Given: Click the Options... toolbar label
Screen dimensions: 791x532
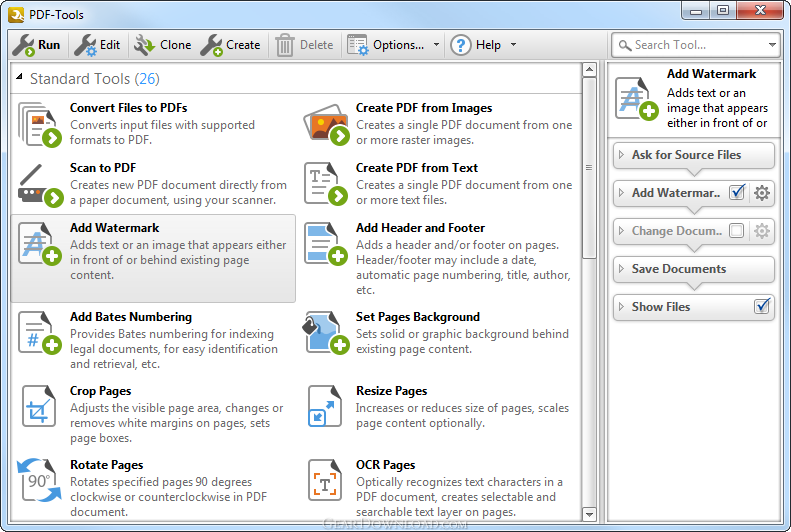Looking at the screenshot, I should [399, 45].
